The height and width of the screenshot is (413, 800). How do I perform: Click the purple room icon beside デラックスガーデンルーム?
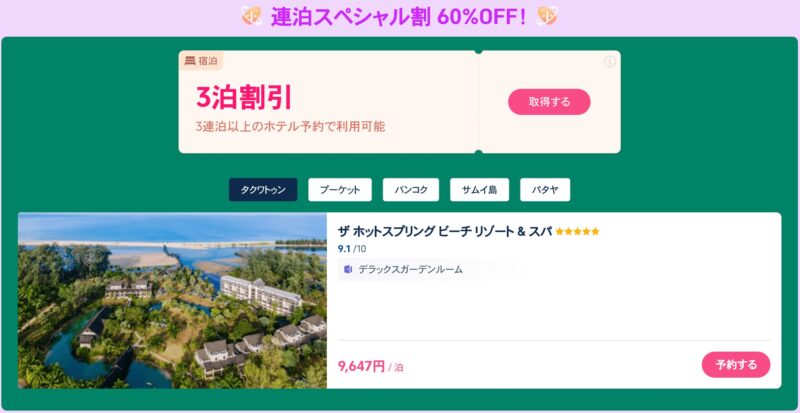click(x=348, y=270)
